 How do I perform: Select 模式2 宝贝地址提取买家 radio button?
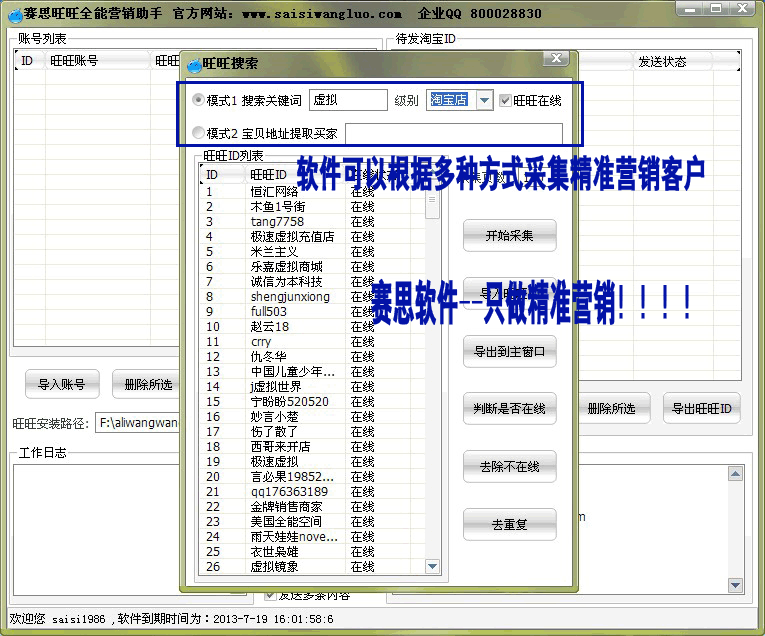click(x=198, y=133)
